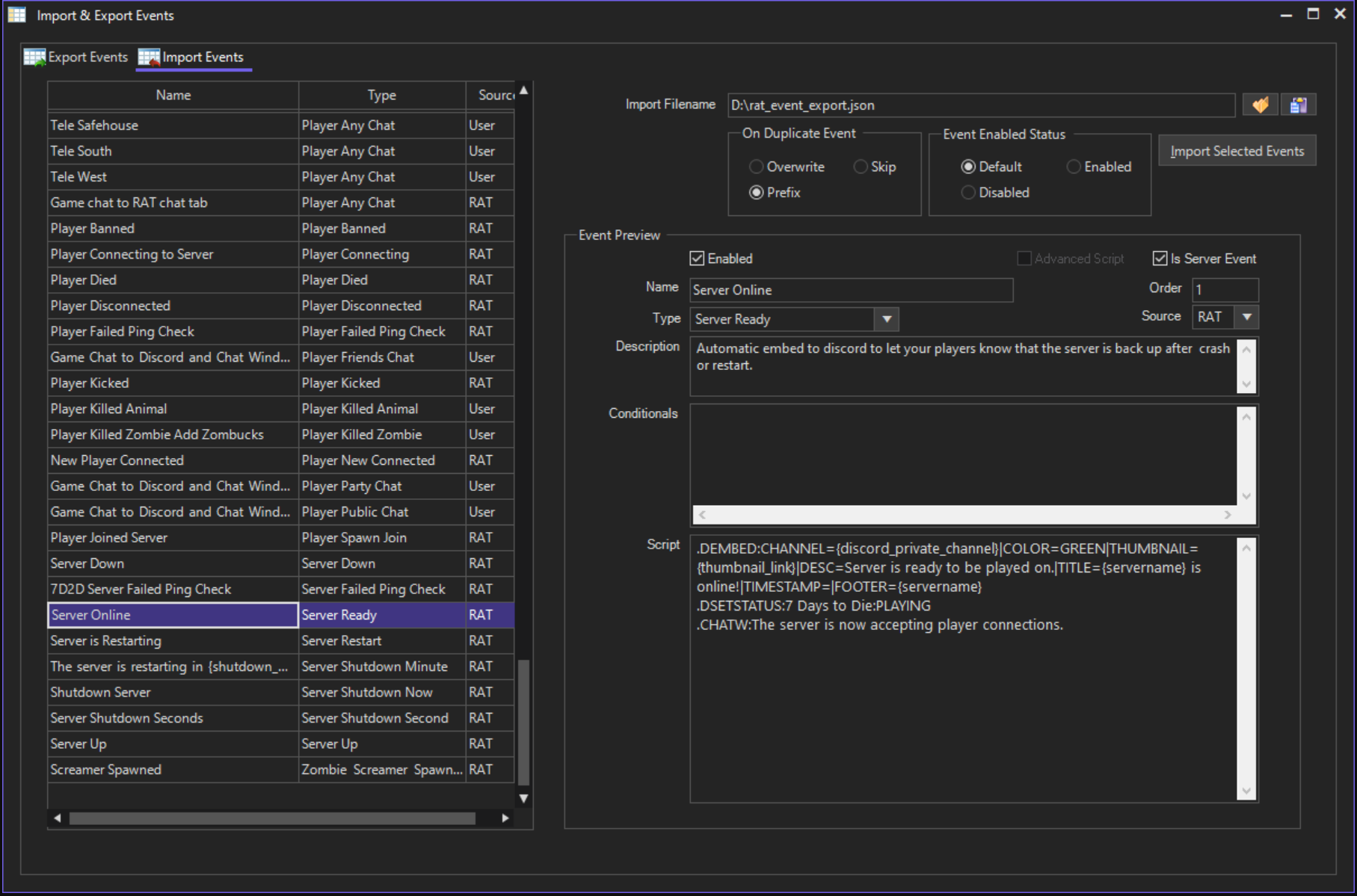Choose Skip for duplicate events
Viewport: 1357px width, 896px height.
tap(861, 167)
